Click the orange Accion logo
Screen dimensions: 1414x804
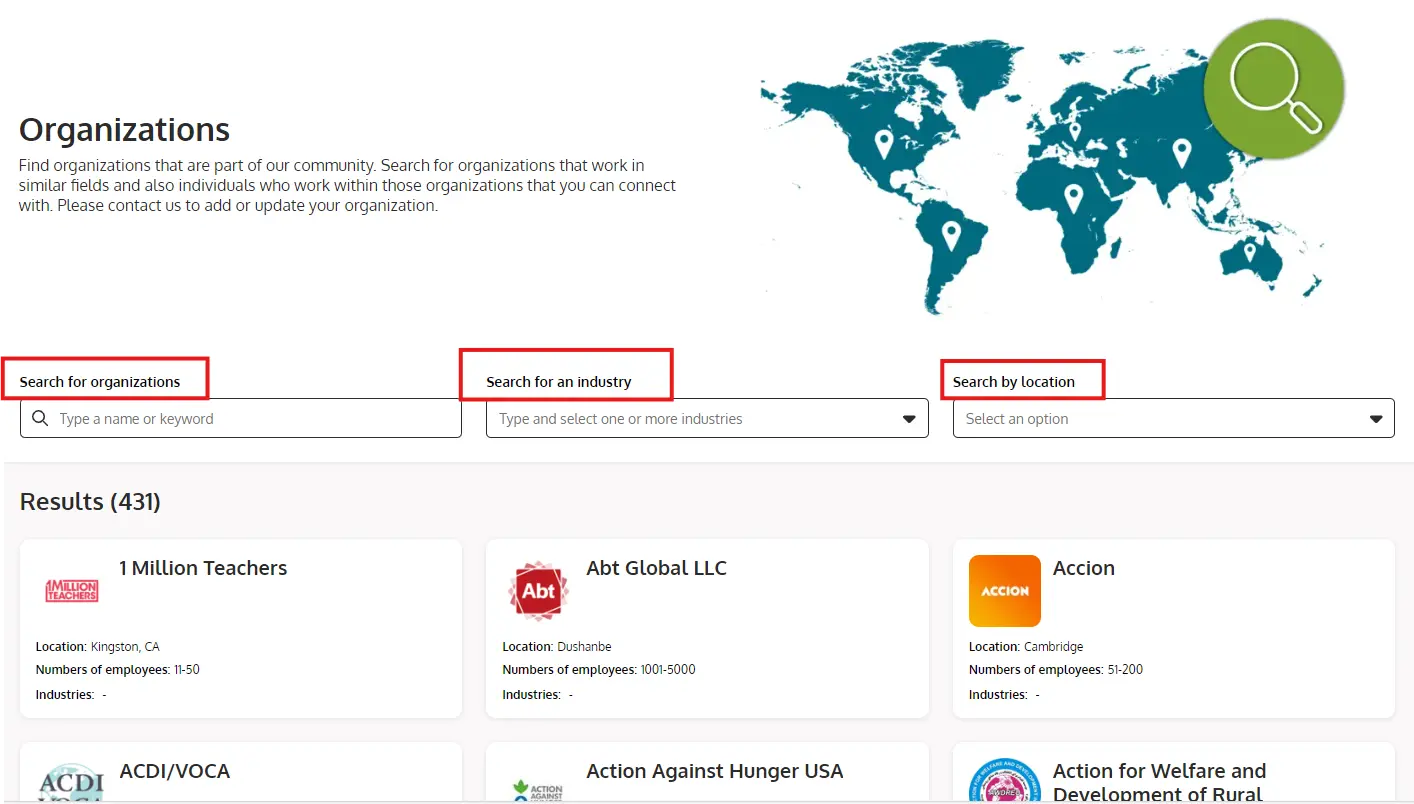pos(1005,591)
